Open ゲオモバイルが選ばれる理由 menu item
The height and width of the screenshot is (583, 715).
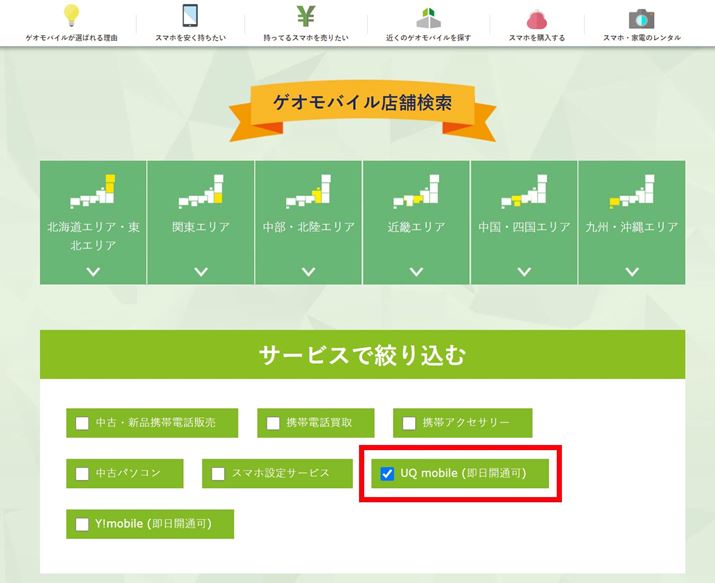point(72,38)
